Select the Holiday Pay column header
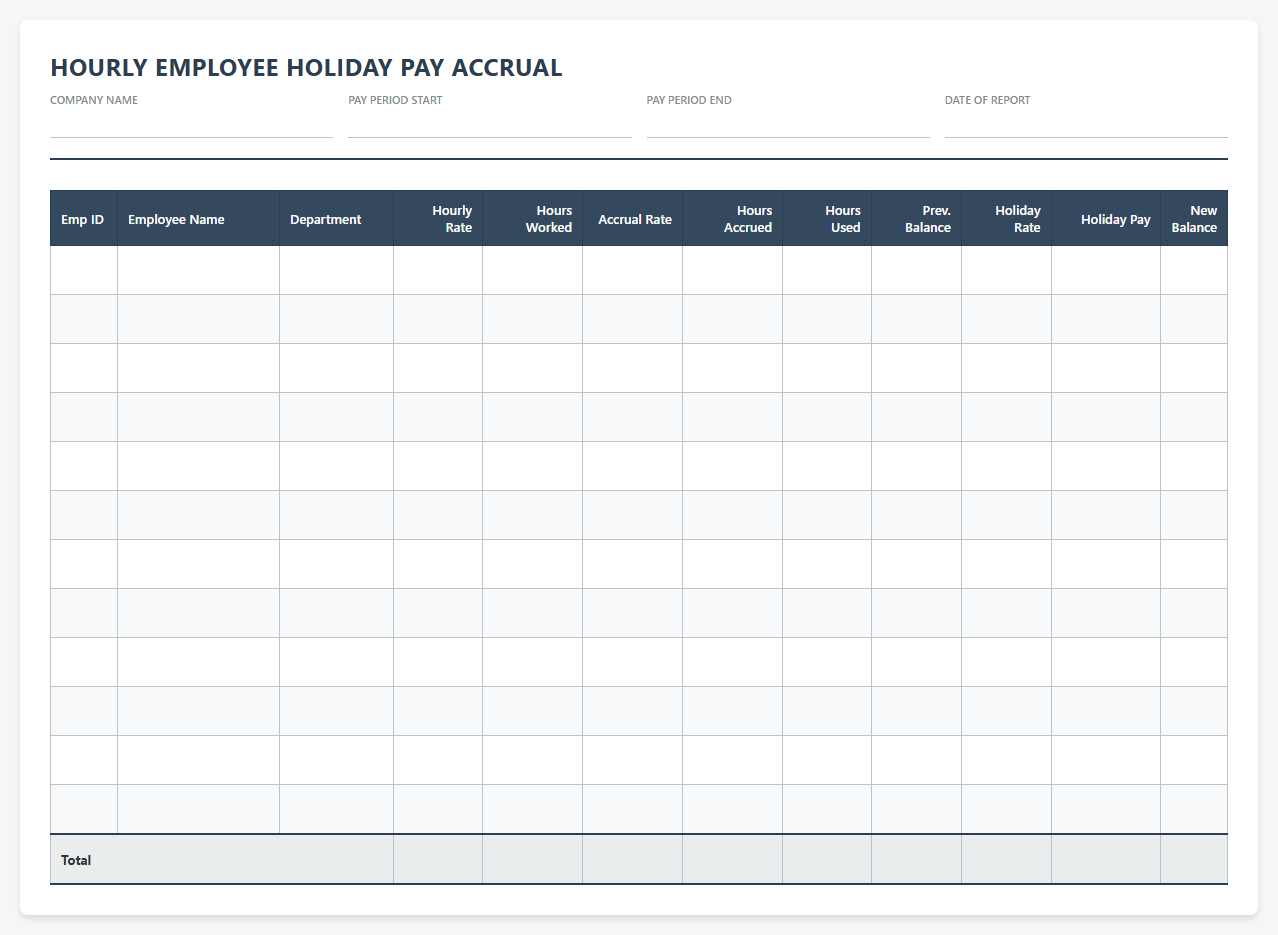Viewport: 1278px width, 935px height. click(1106, 219)
